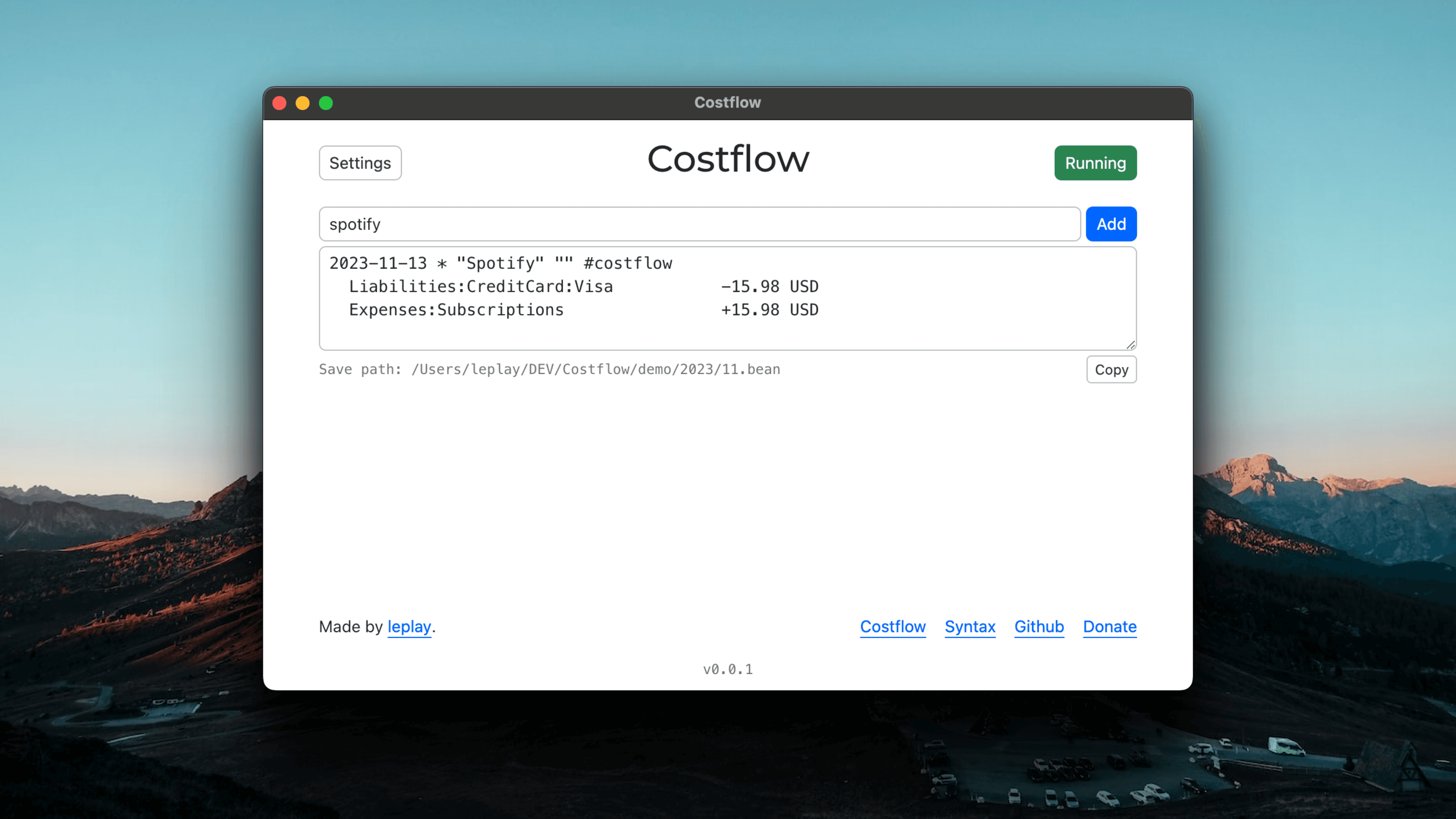The height and width of the screenshot is (819, 1456).
Task: Expand Expenses:Subscriptions account selector
Action: click(x=456, y=309)
